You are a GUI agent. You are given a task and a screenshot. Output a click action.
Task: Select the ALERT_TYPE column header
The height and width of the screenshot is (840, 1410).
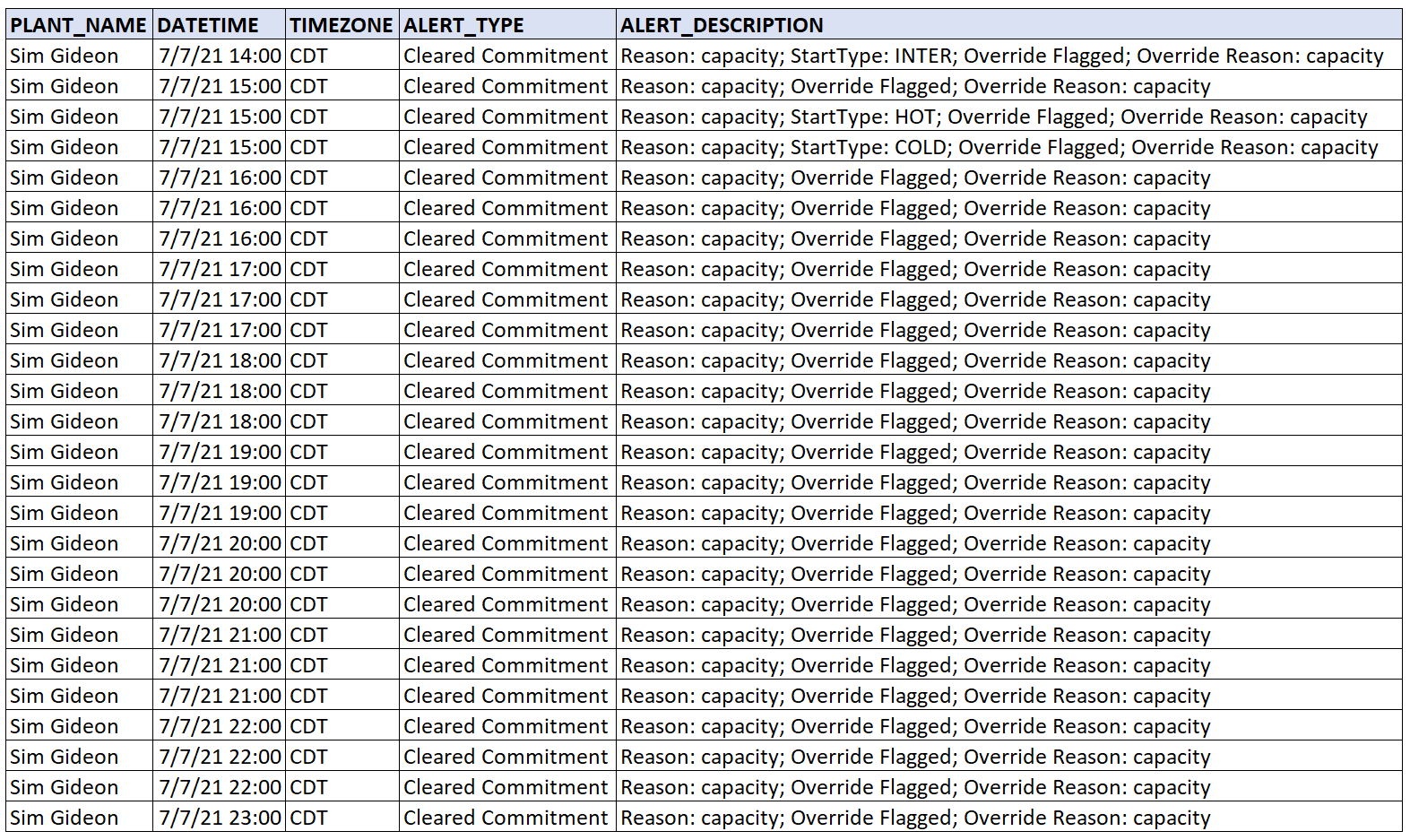pyautogui.click(x=463, y=25)
